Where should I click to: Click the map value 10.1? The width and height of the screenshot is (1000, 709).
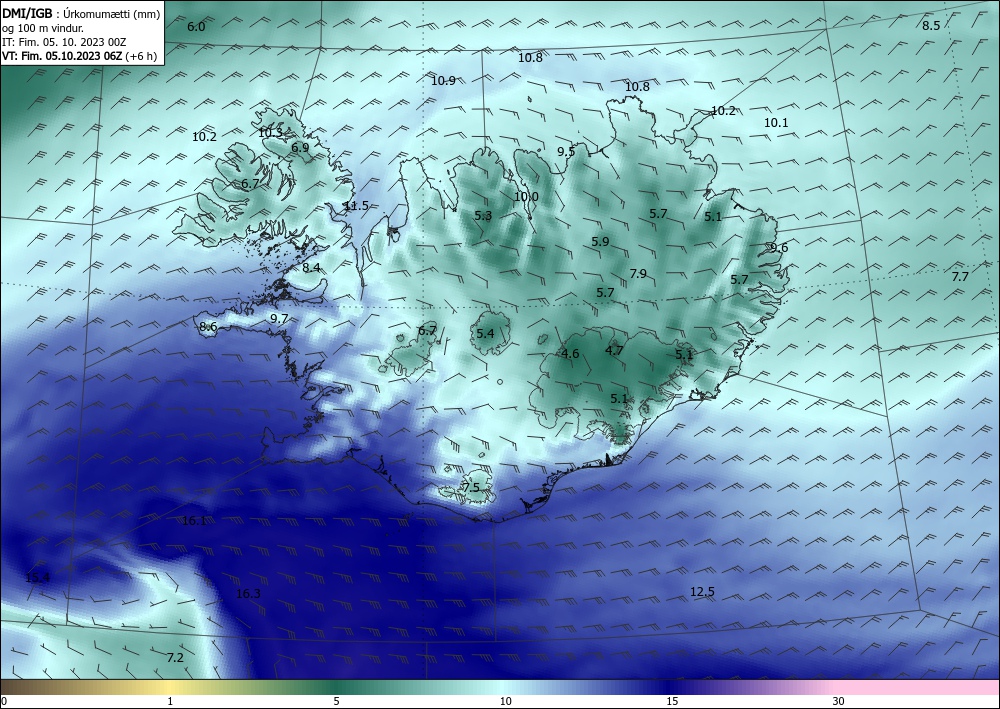click(776, 122)
